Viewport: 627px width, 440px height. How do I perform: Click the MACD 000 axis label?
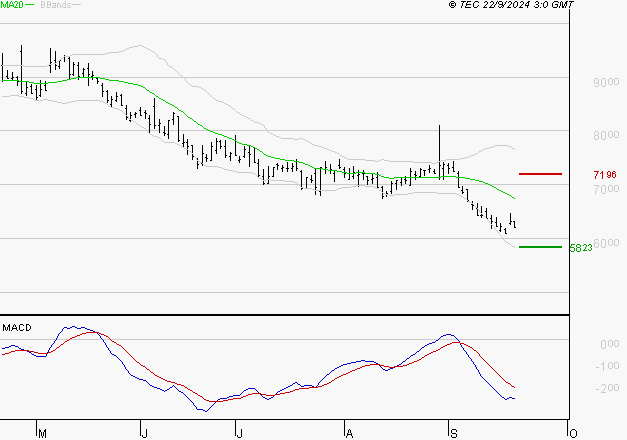[609, 344]
